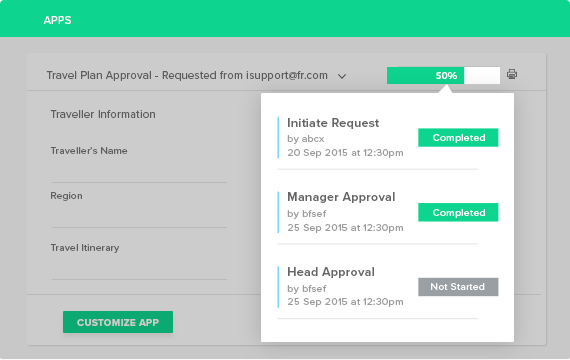Click the printer icon
570x360 pixels.
click(512, 75)
